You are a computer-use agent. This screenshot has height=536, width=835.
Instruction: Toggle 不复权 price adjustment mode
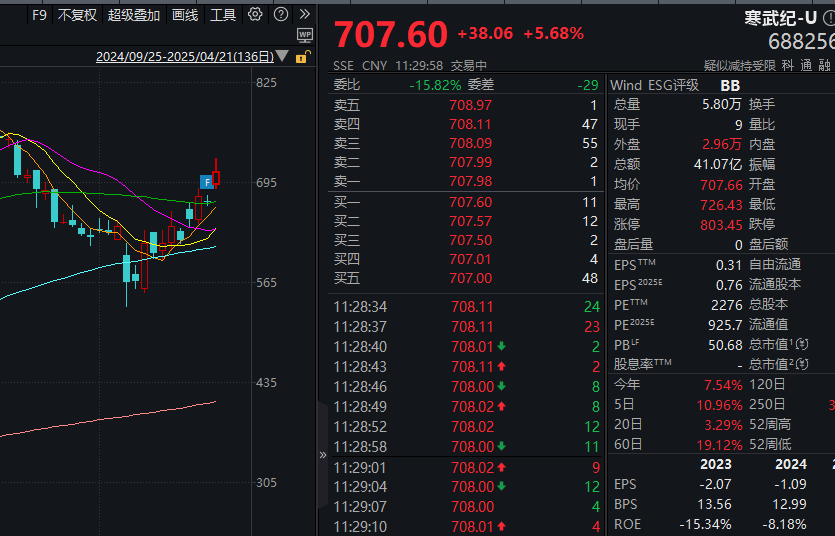click(77, 15)
